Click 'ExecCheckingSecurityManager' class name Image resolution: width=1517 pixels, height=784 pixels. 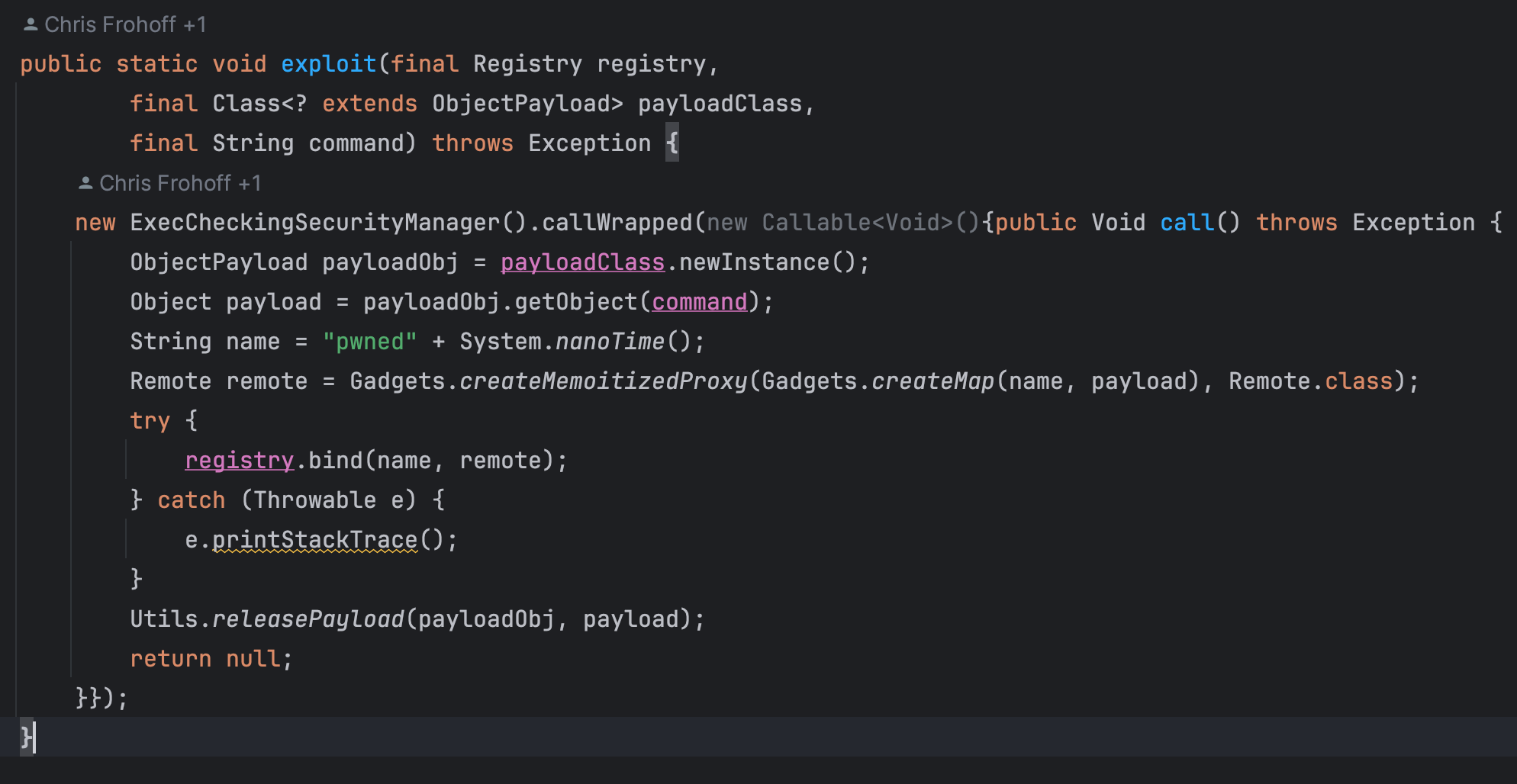click(x=315, y=223)
